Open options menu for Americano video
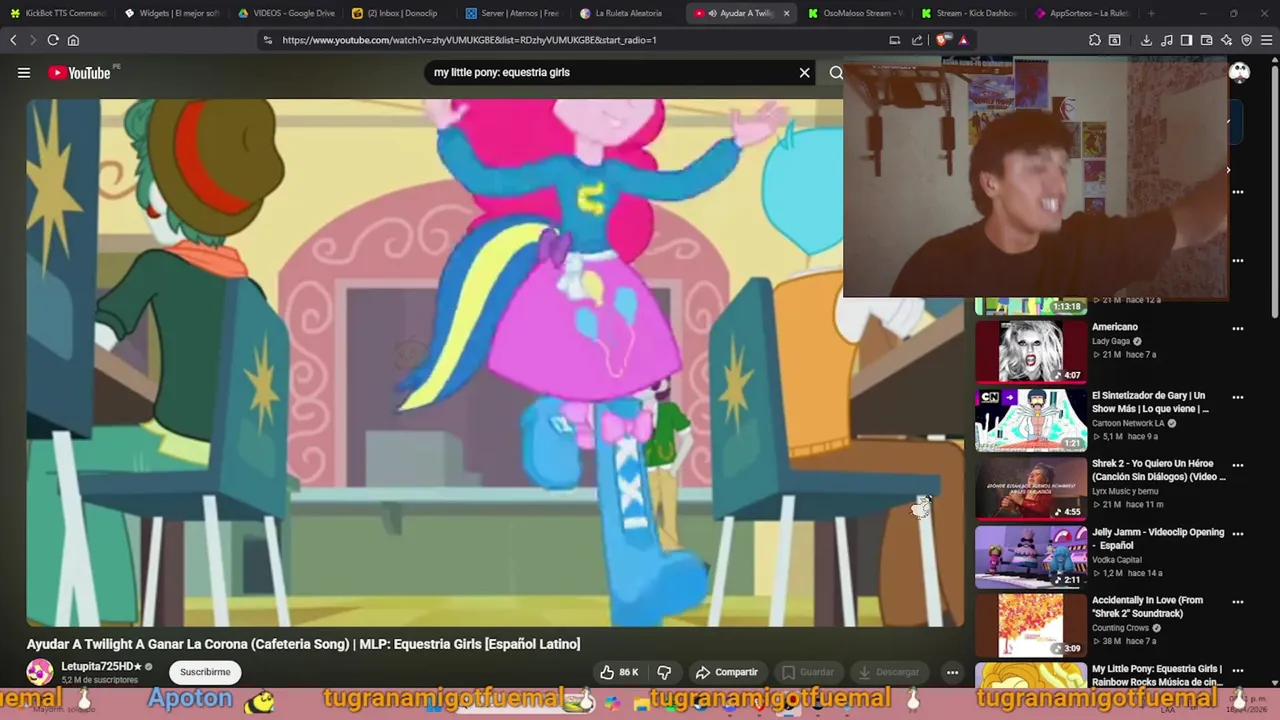 (x=1238, y=329)
